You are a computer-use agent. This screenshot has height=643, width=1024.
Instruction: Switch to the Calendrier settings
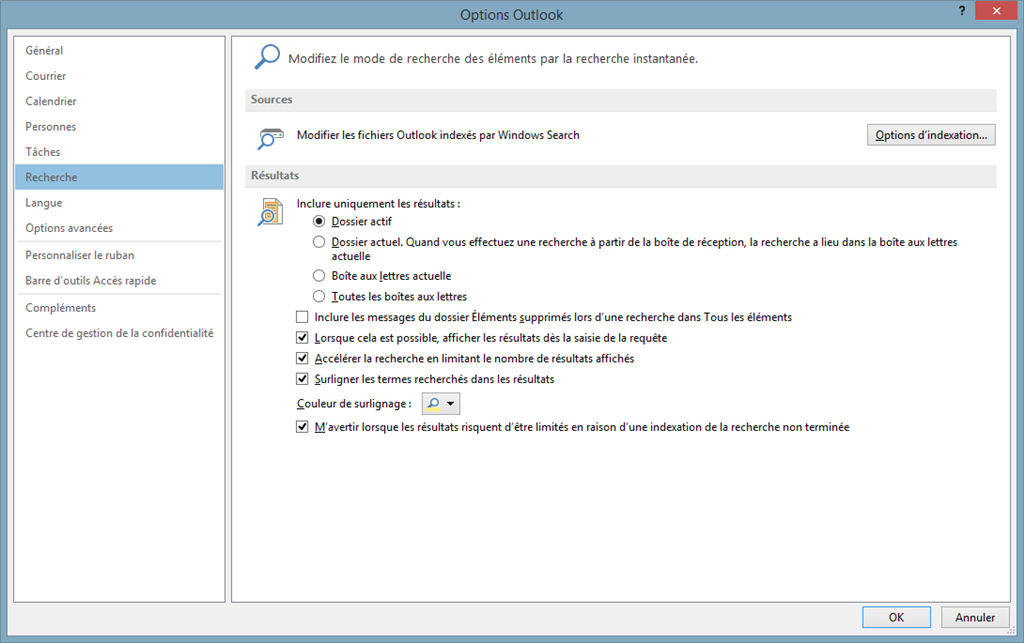click(119, 101)
